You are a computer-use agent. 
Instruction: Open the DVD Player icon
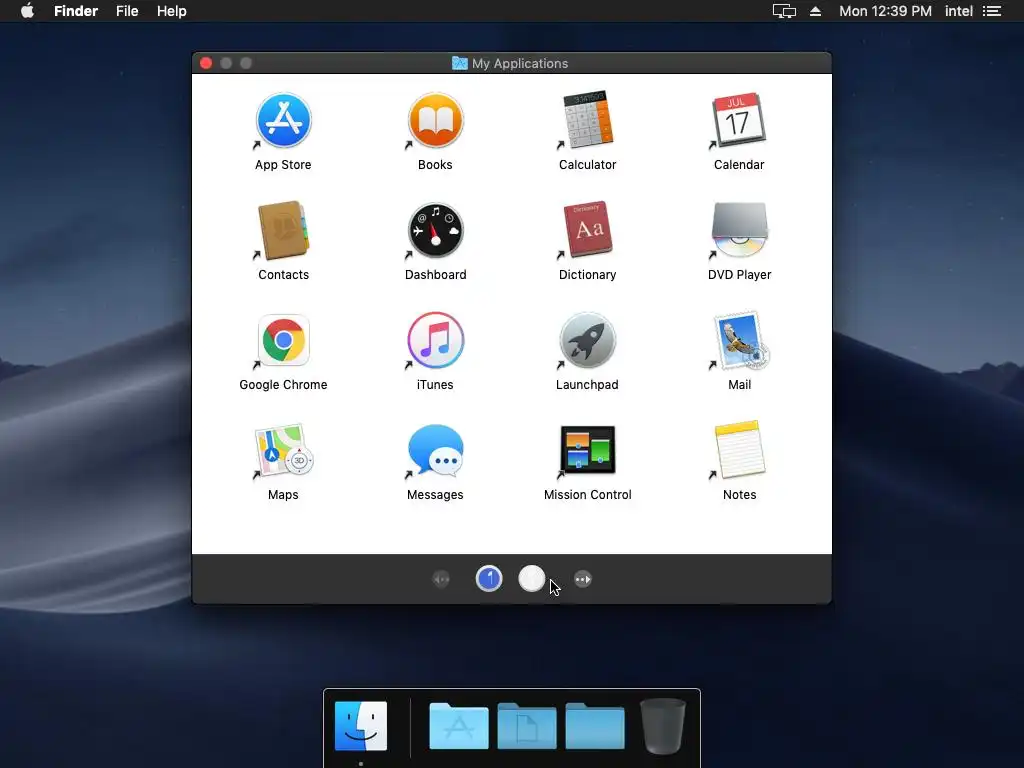pyautogui.click(x=739, y=230)
